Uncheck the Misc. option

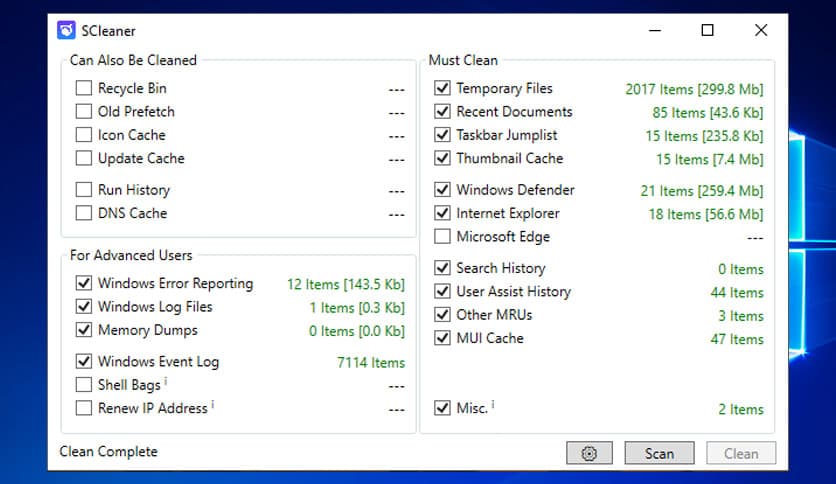click(442, 408)
